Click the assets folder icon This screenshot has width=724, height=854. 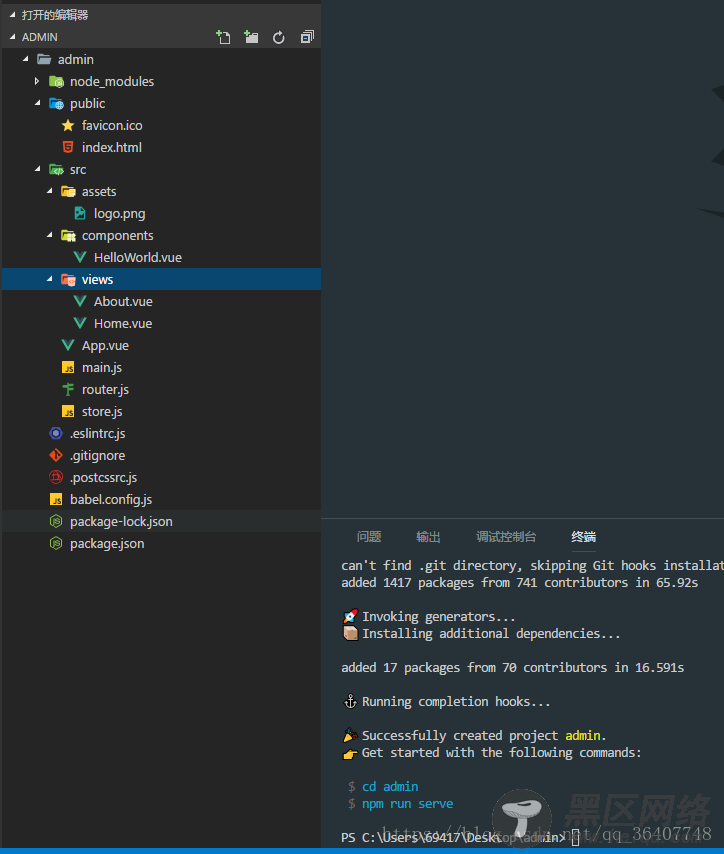[x=68, y=192]
